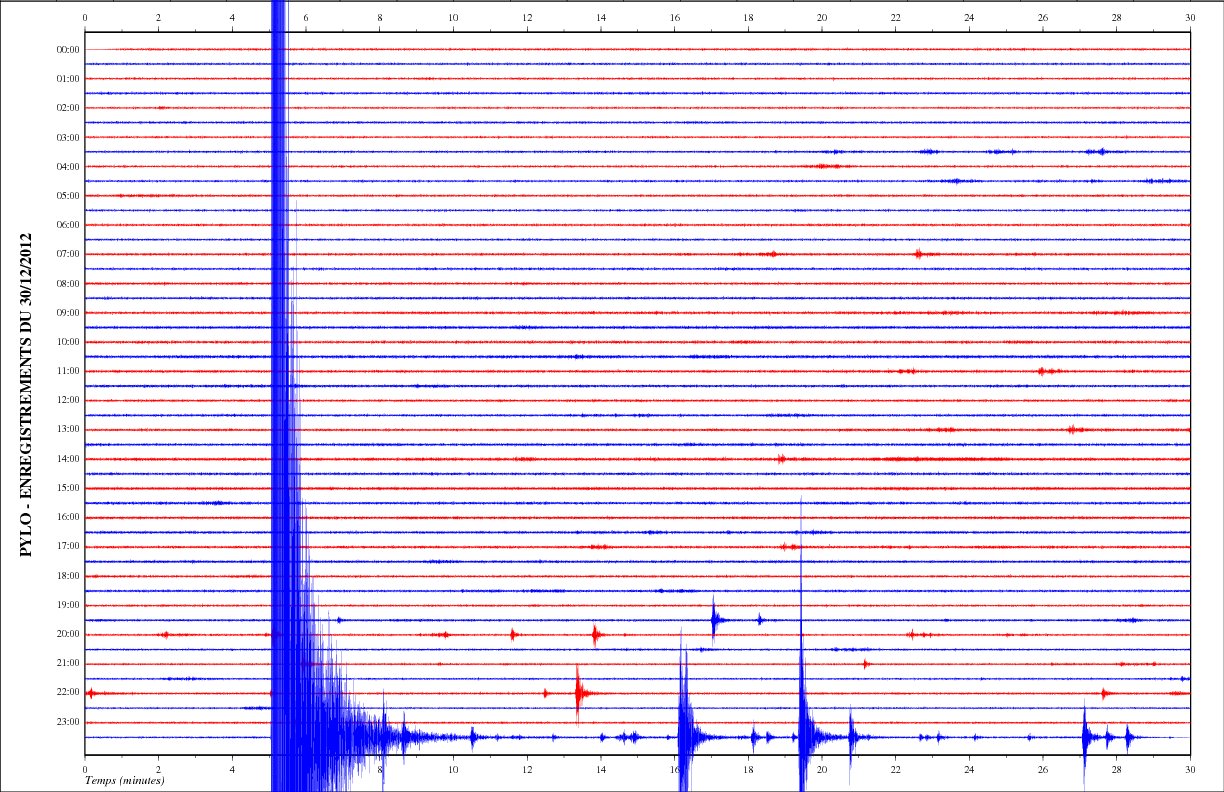Select the 4 tick on bottom axis
Screen dimensions: 1224x792
[x=232, y=769]
